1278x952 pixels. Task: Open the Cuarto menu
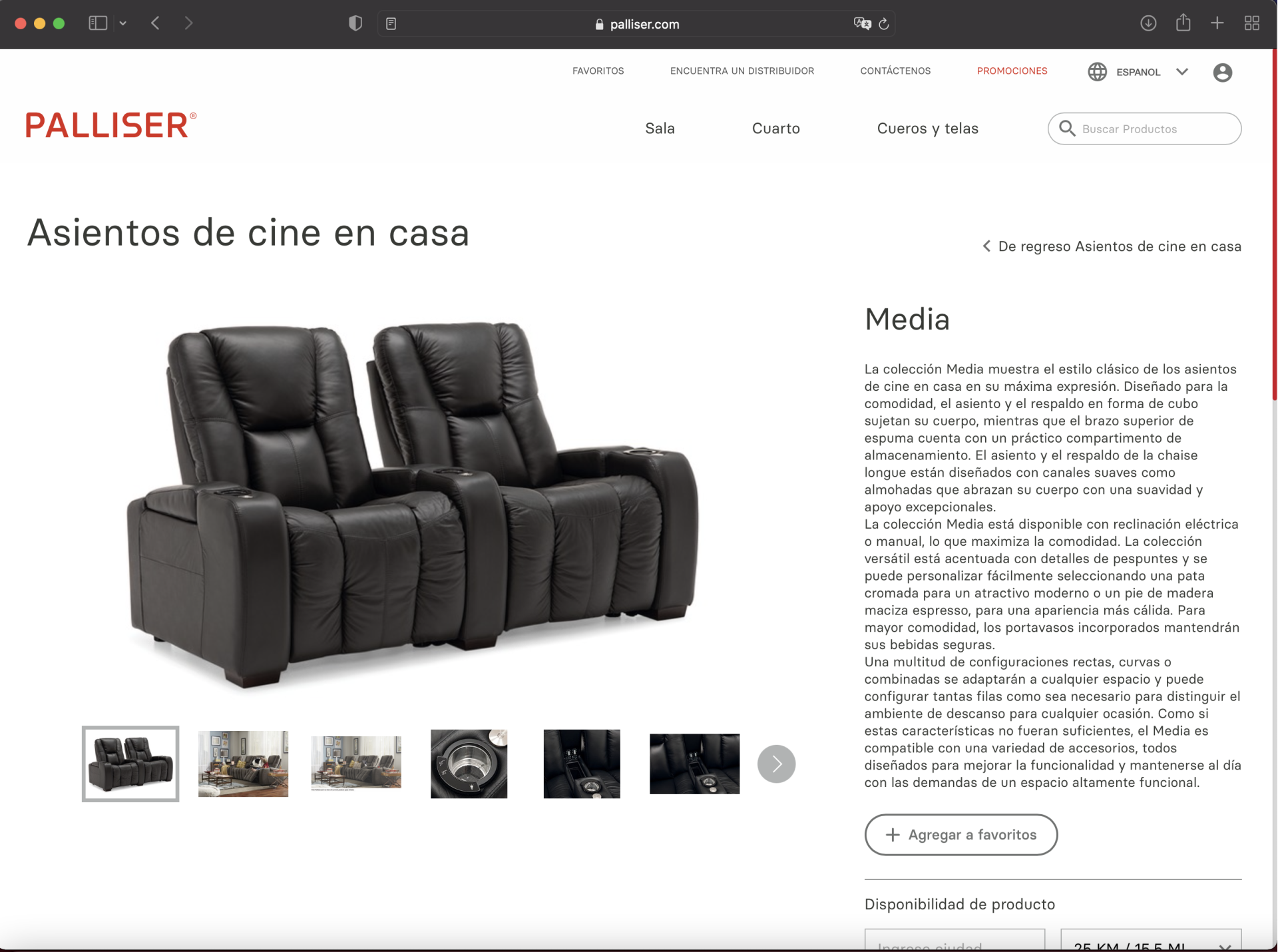coord(776,128)
